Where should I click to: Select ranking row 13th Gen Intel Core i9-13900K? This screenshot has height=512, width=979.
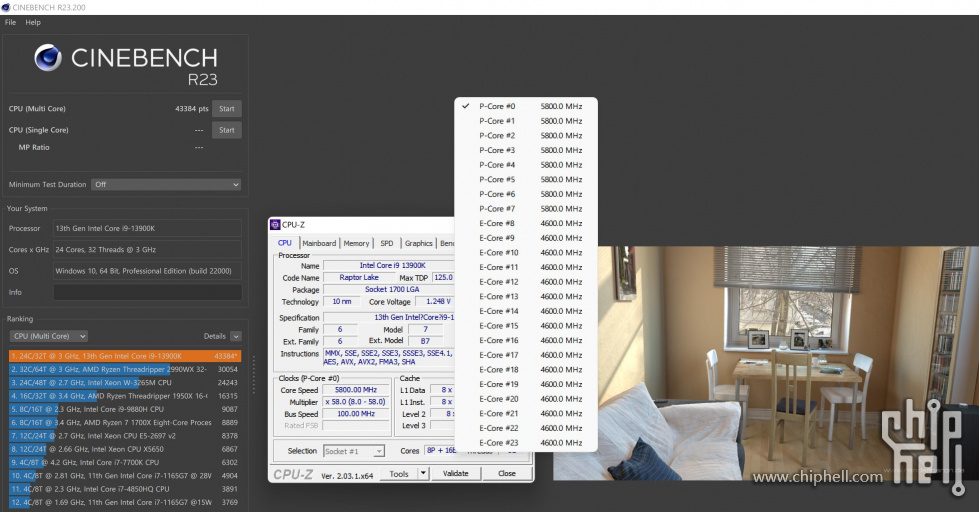[x=125, y=356]
